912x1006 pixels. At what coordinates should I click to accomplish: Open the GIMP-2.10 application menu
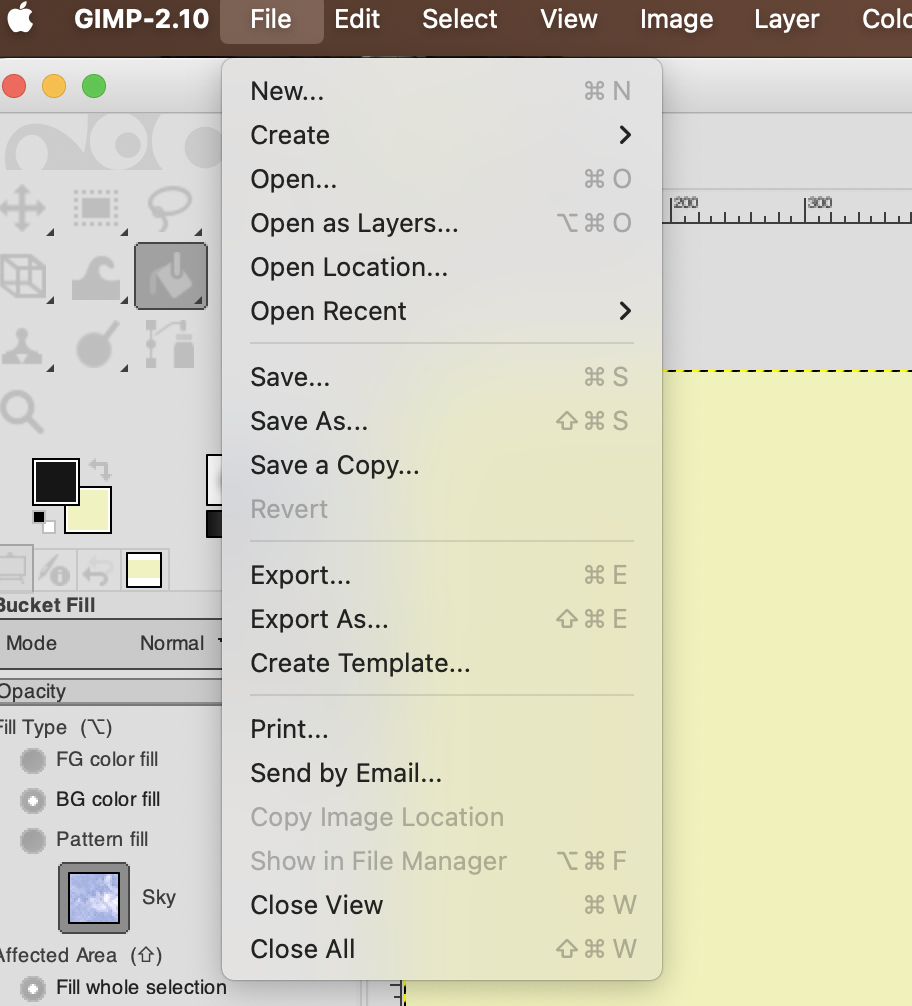coord(141,20)
